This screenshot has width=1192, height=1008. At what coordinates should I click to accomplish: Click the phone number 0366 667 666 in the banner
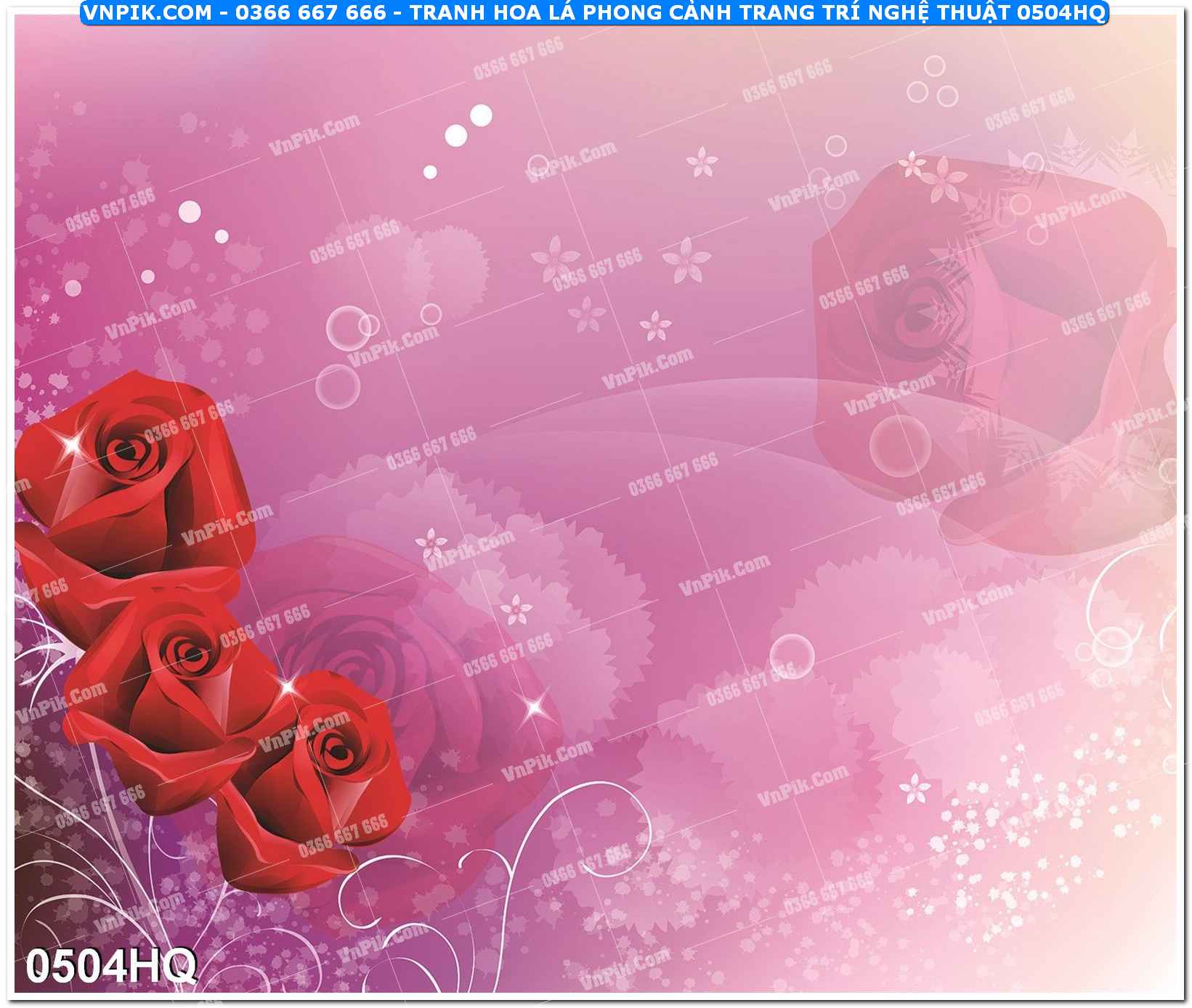point(310,12)
